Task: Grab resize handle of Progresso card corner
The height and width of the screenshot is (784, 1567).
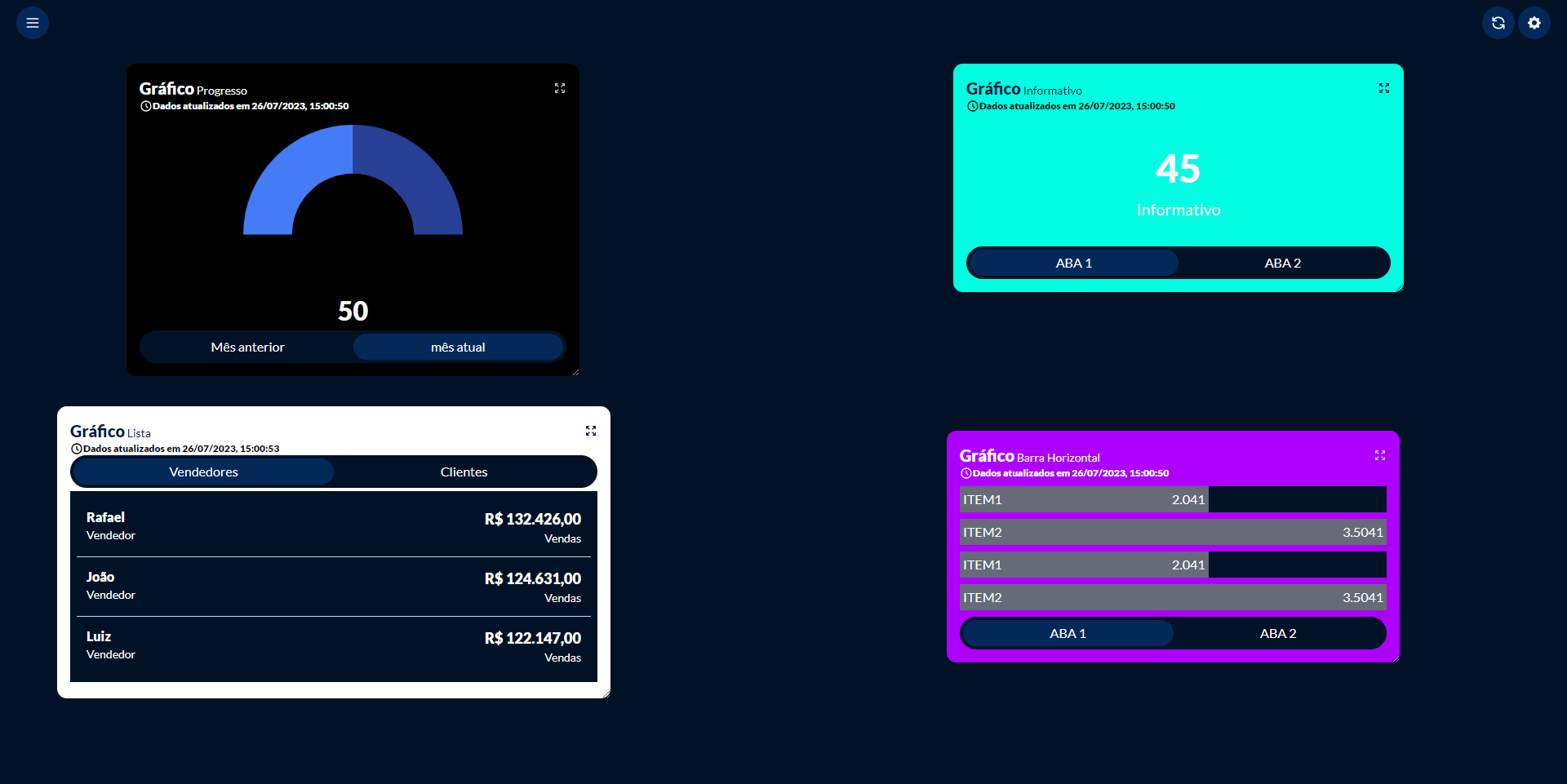Action: 575,372
